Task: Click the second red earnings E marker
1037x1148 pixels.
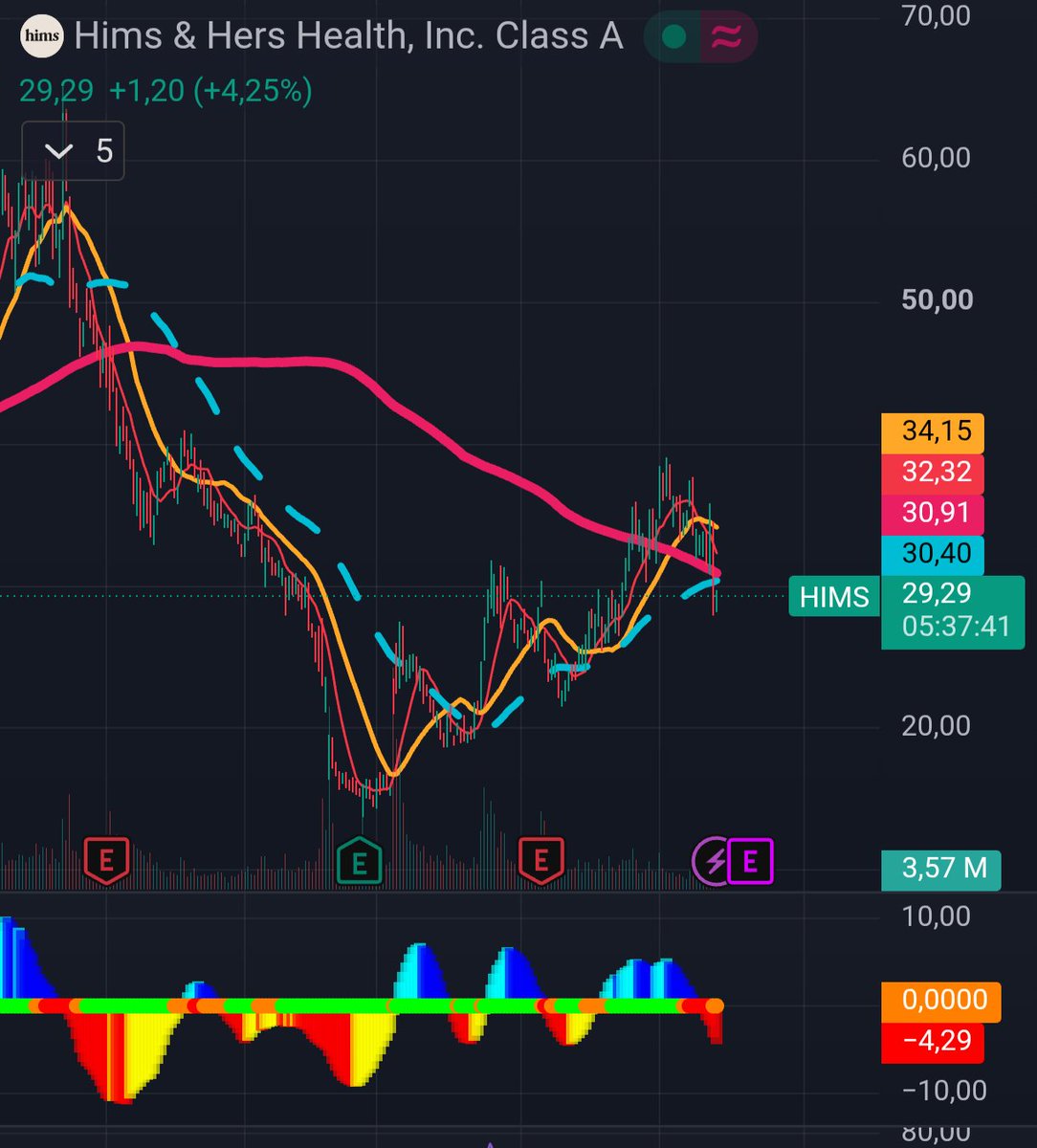Action: tap(541, 860)
